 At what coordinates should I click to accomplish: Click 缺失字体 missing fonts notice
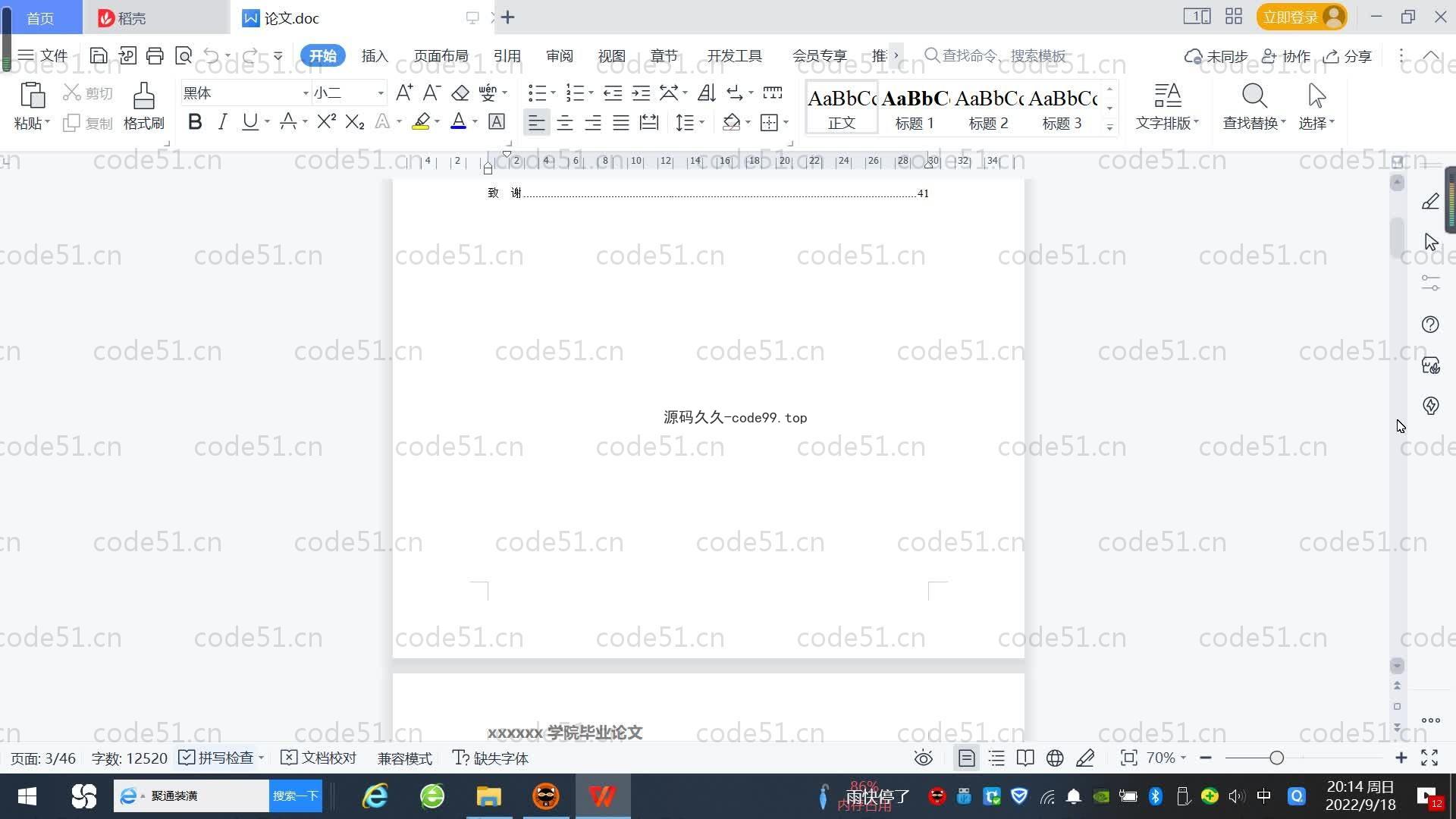491,758
